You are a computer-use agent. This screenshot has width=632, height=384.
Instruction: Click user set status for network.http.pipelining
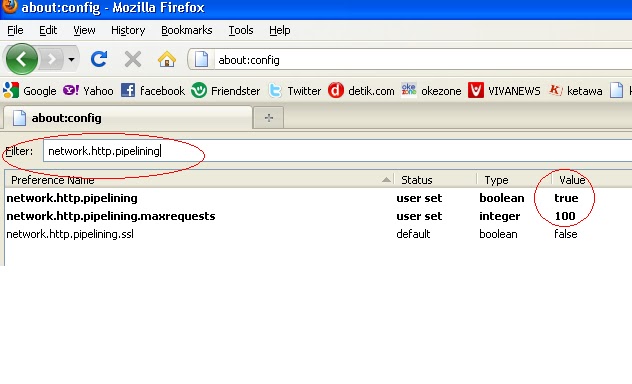[419, 198]
